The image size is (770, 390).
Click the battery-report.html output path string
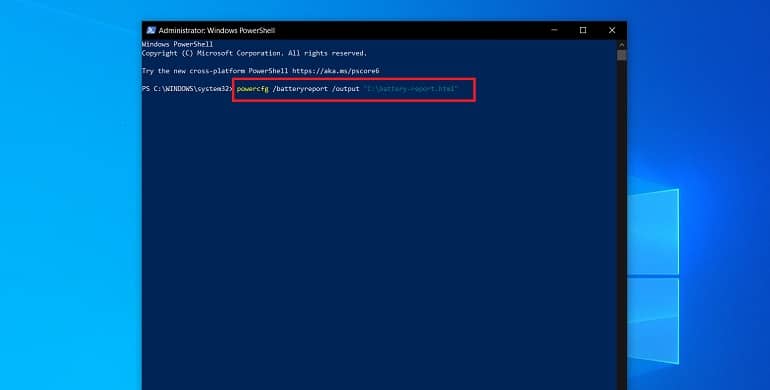click(x=411, y=89)
